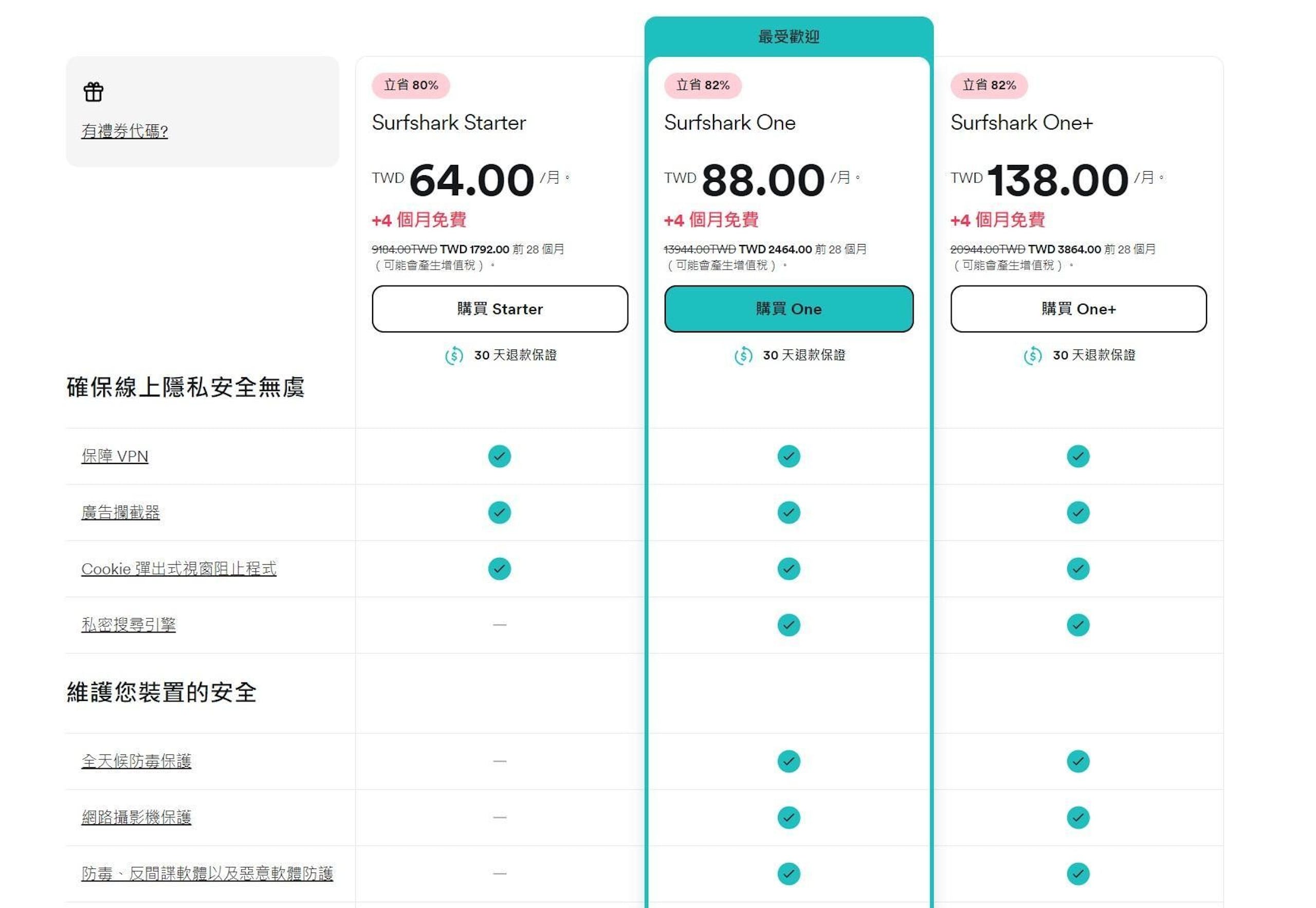Open the 廣告攔截器 feature link

pos(121,513)
